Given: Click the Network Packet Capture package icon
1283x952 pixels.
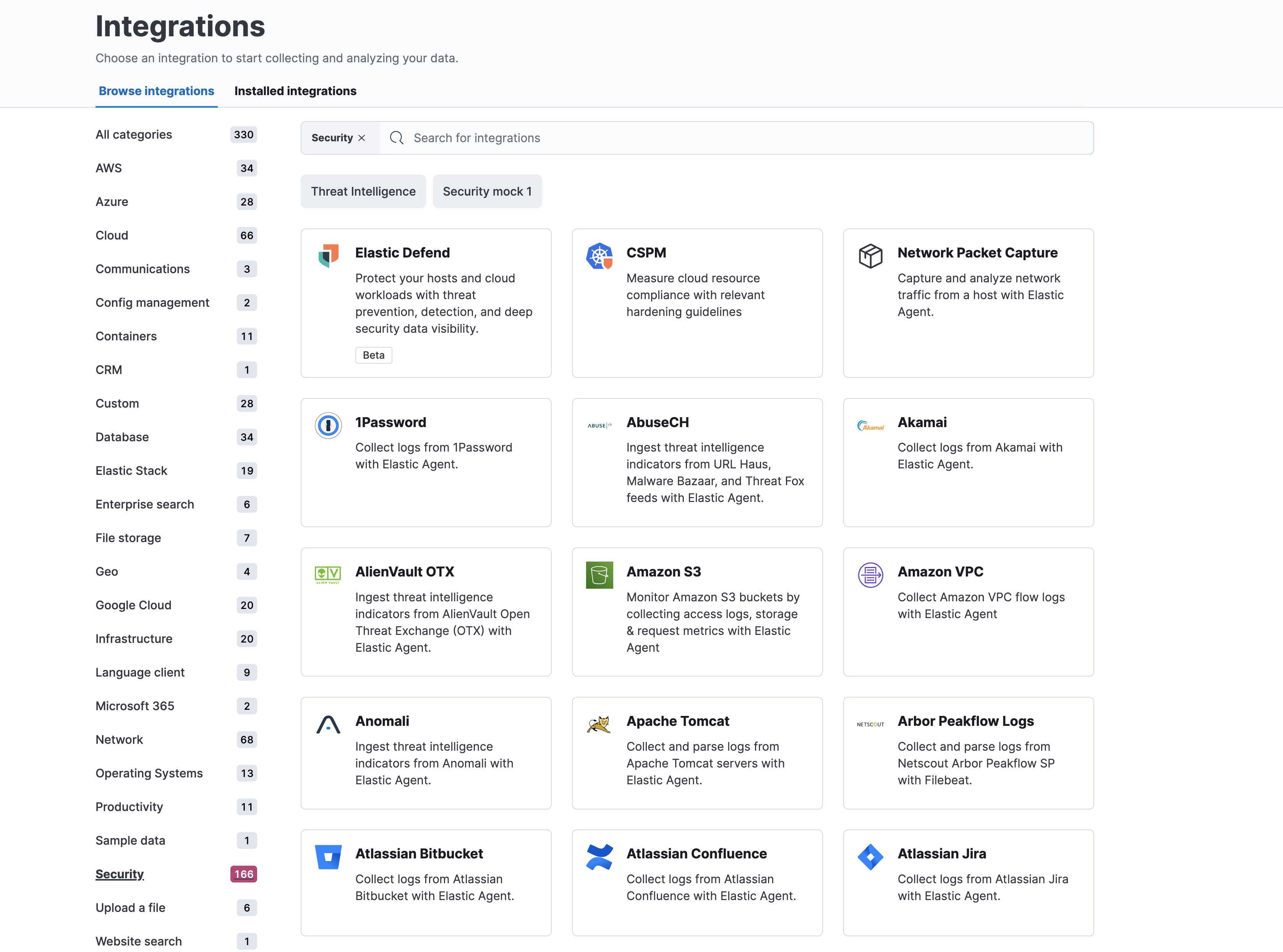Looking at the screenshot, I should click(x=870, y=256).
